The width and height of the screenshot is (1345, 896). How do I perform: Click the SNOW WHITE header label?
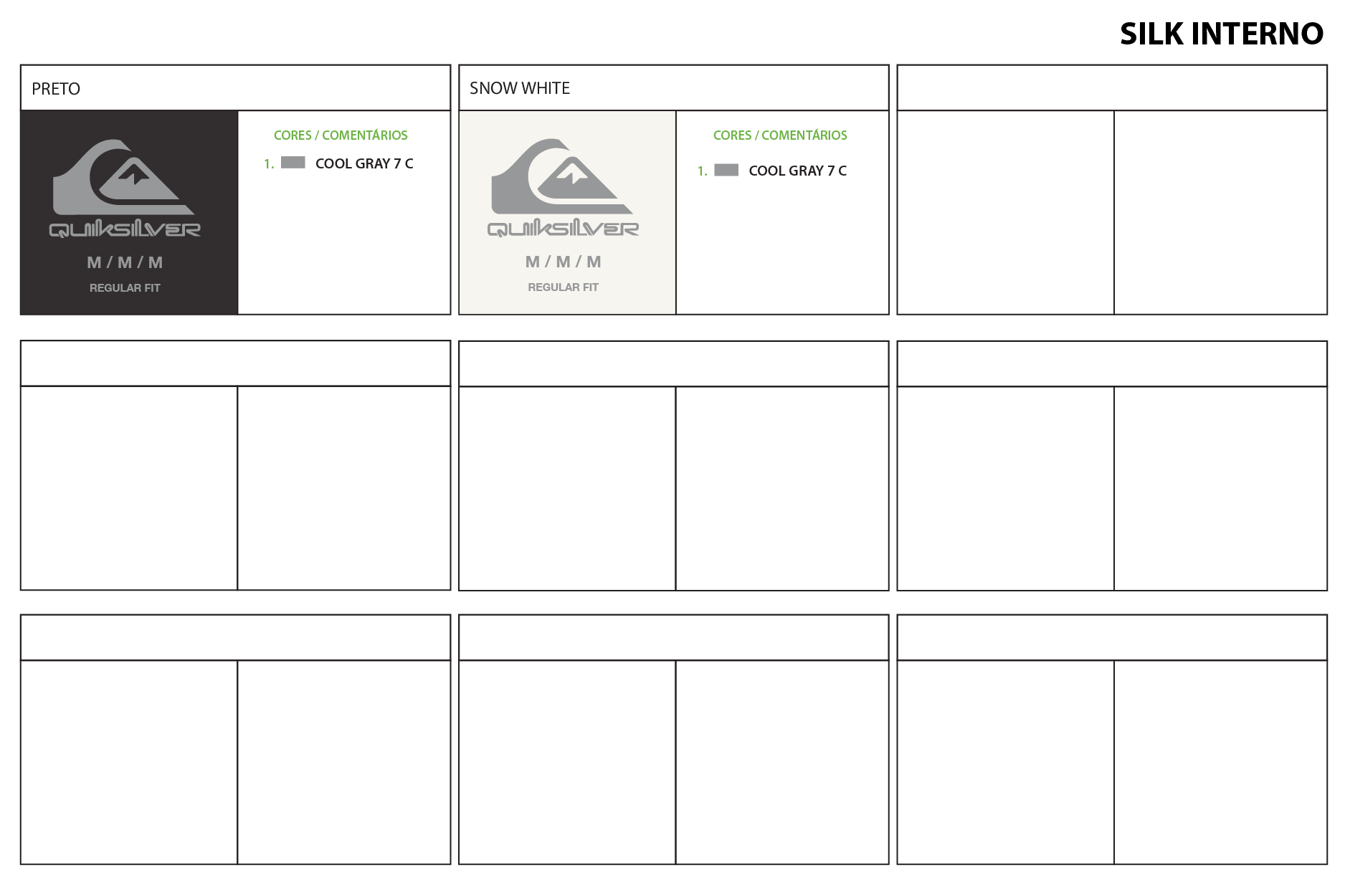point(520,88)
